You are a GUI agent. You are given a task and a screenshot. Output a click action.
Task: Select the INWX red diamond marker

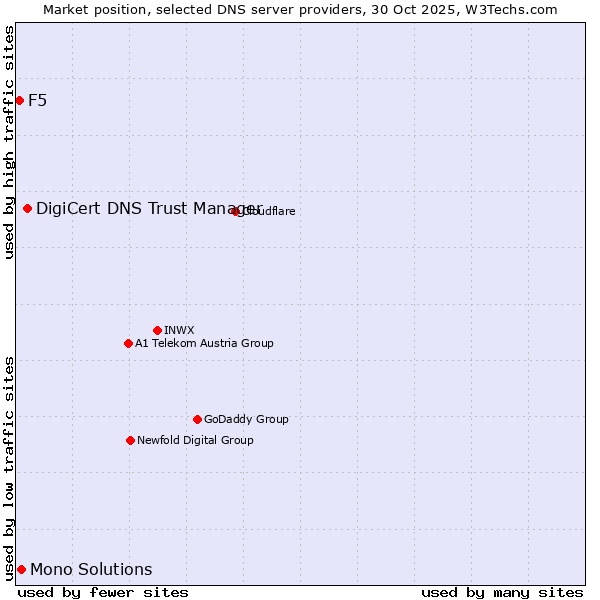coord(157,330)
